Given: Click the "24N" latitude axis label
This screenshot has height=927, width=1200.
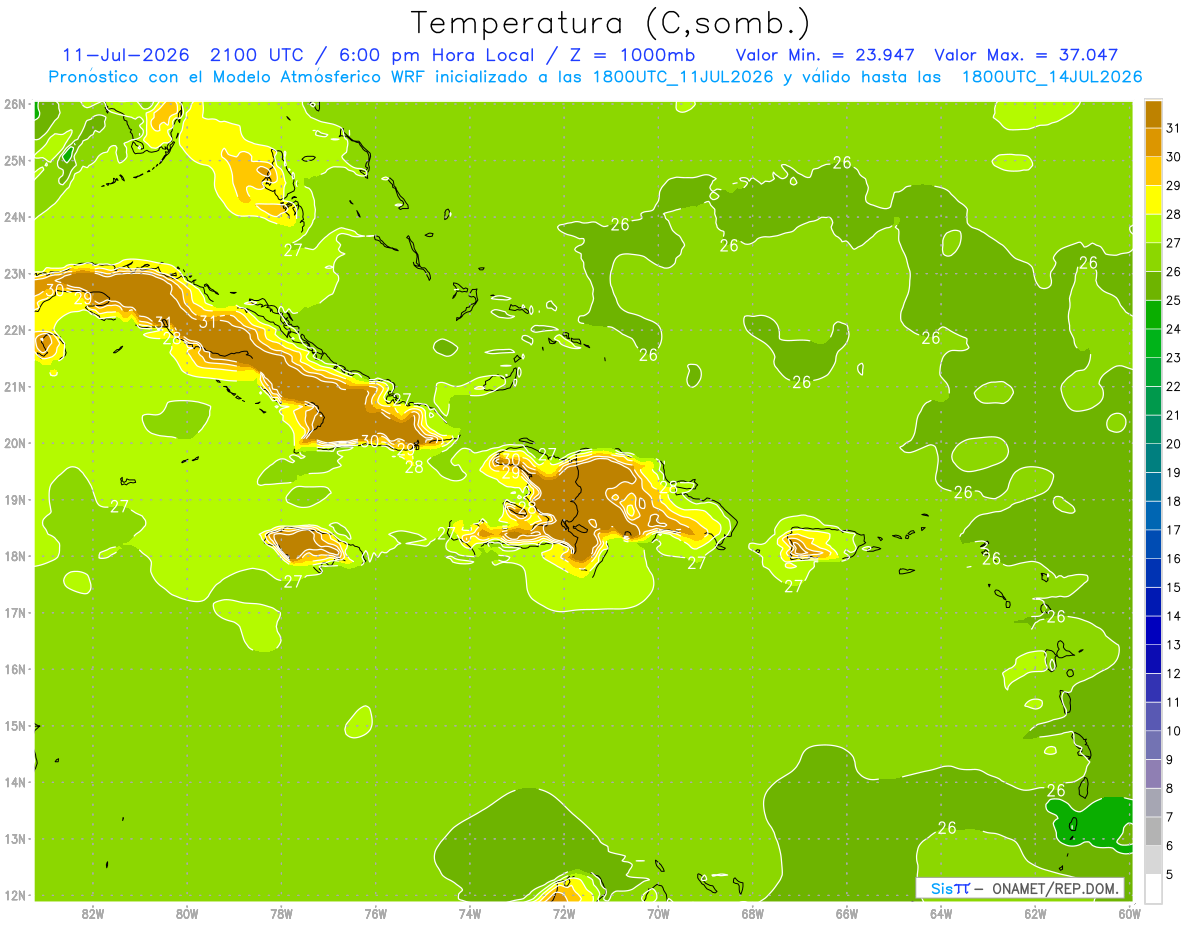Looking at the screenshot, I should pos(14,217).
